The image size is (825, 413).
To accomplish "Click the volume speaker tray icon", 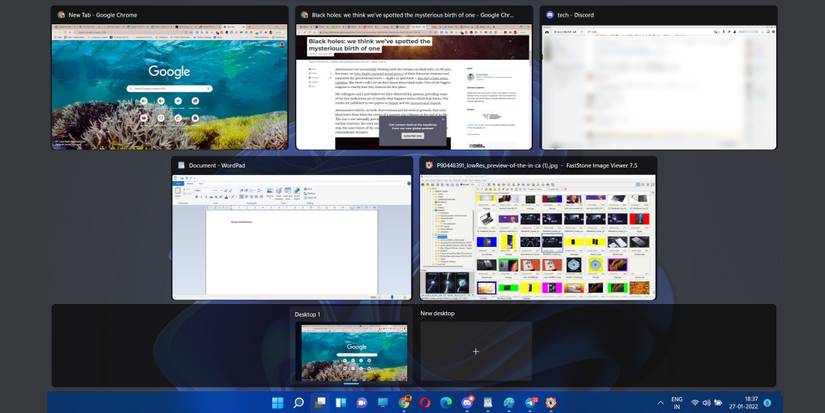I will point(706,403).
